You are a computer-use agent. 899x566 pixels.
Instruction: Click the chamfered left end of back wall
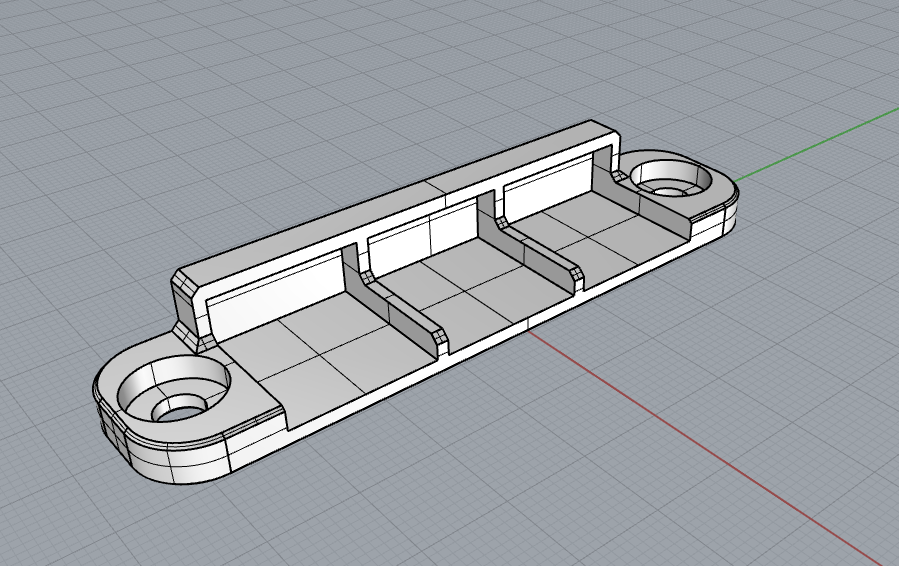186,310
